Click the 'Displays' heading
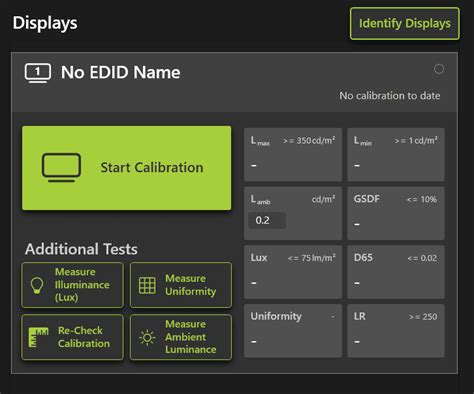Image resolution: width=474 pixels, height=394 pixels. tap(45, 23)
